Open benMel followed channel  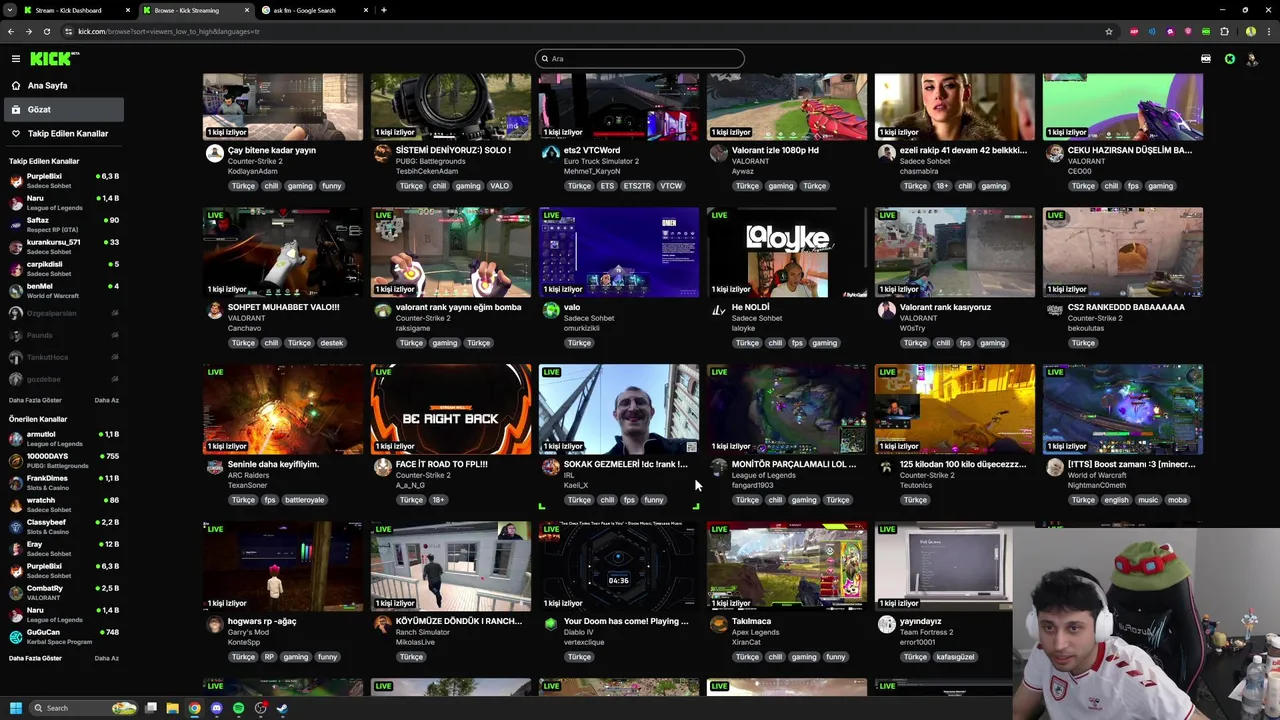point(64,291)
